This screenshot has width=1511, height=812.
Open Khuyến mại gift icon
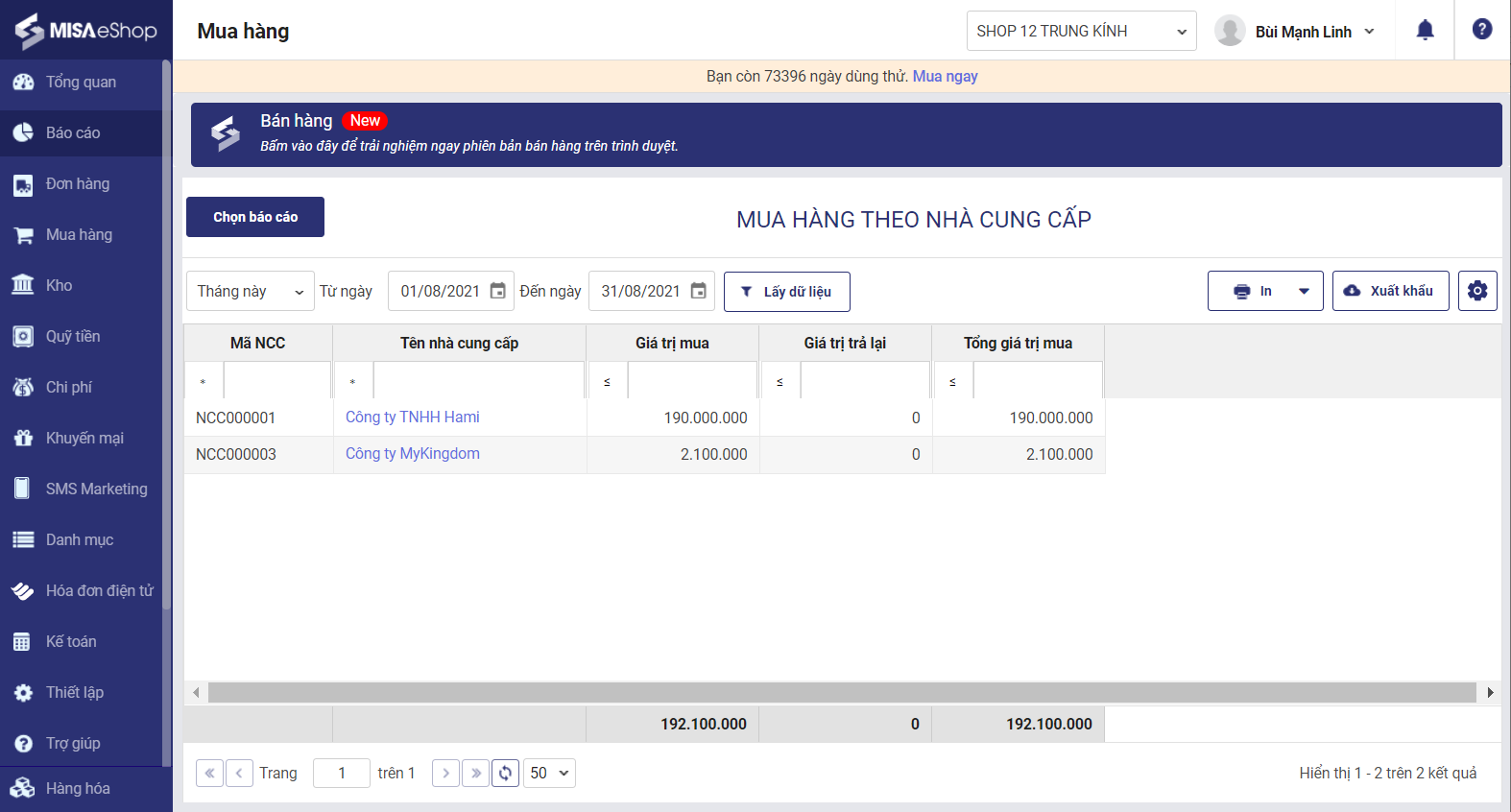[x=23, y=439]
